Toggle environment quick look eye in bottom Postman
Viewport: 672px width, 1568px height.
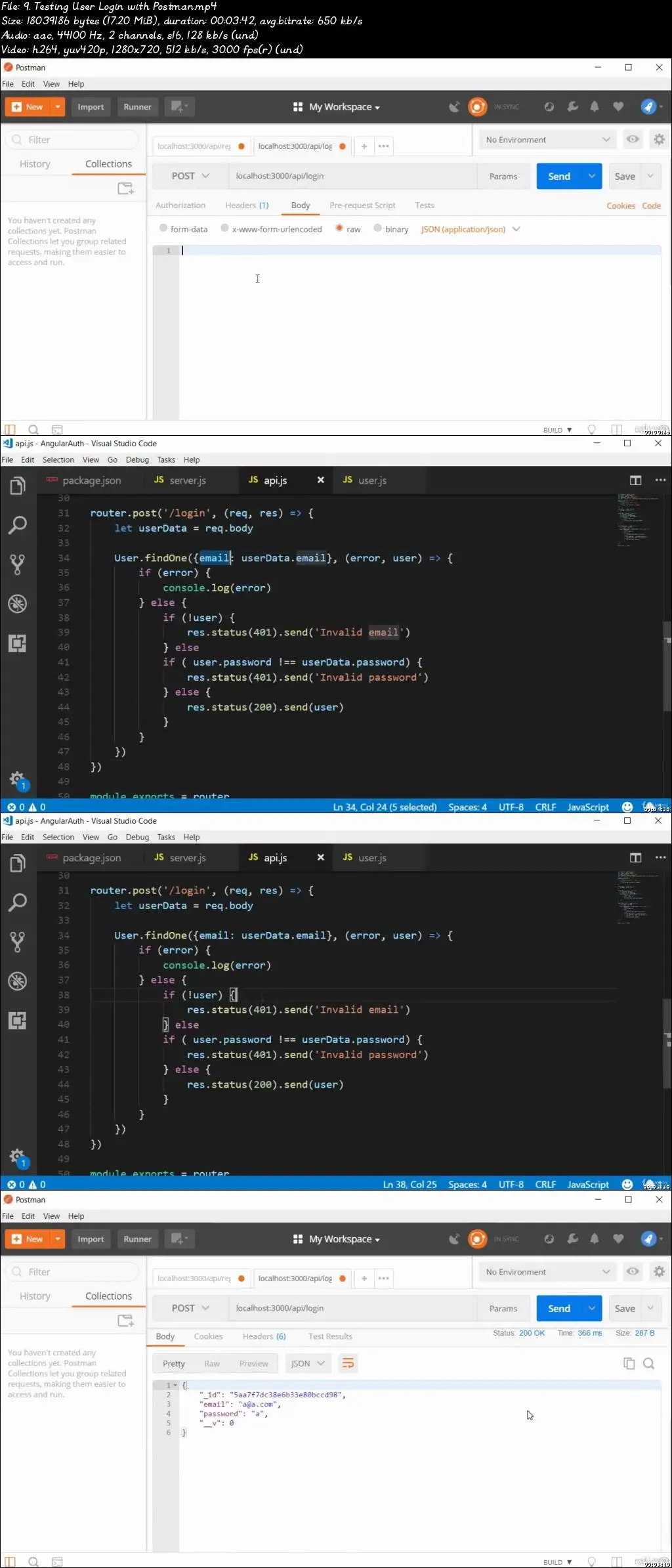pos(633,1271)
